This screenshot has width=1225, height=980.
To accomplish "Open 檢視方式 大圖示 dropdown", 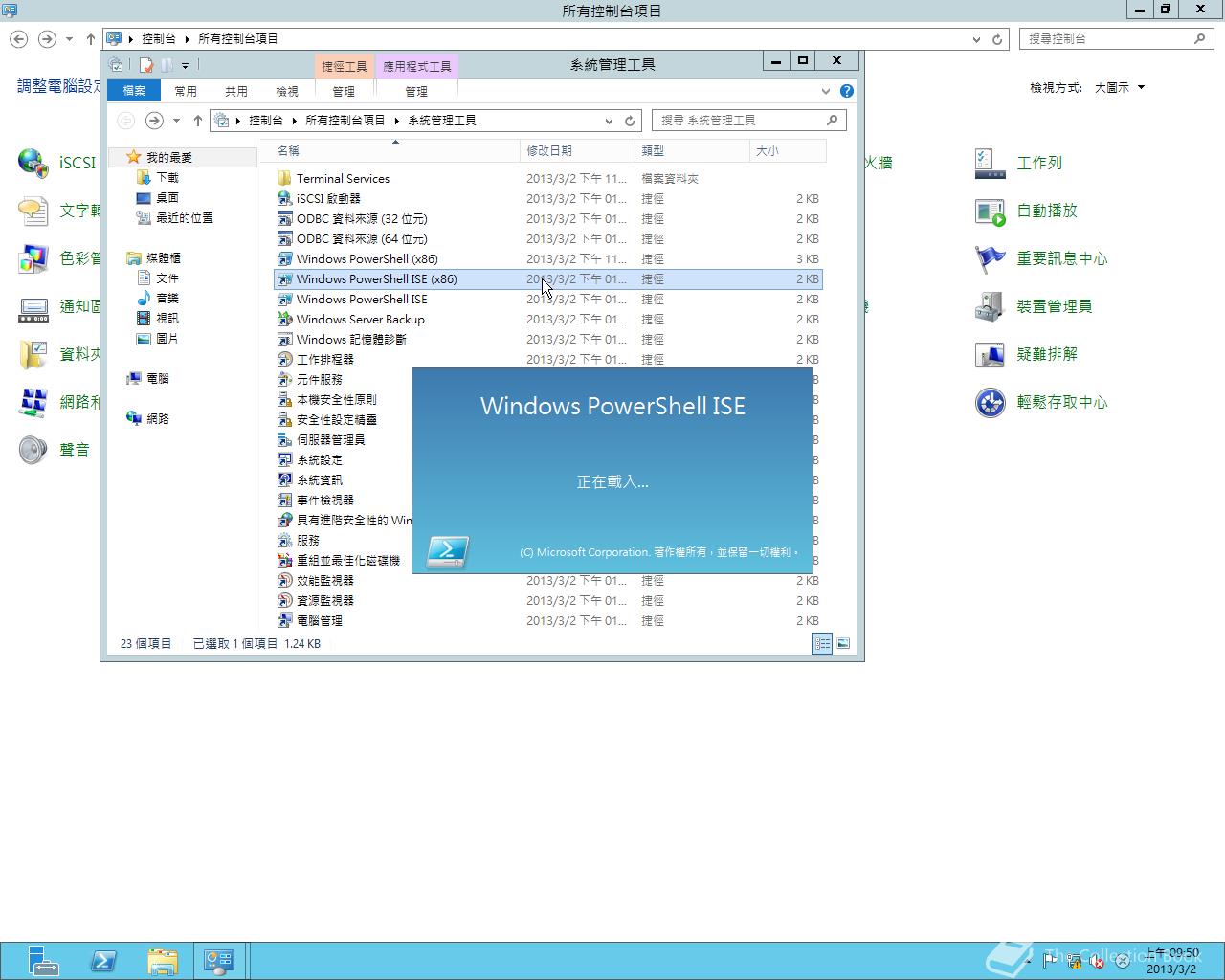I will (1120, 87).
